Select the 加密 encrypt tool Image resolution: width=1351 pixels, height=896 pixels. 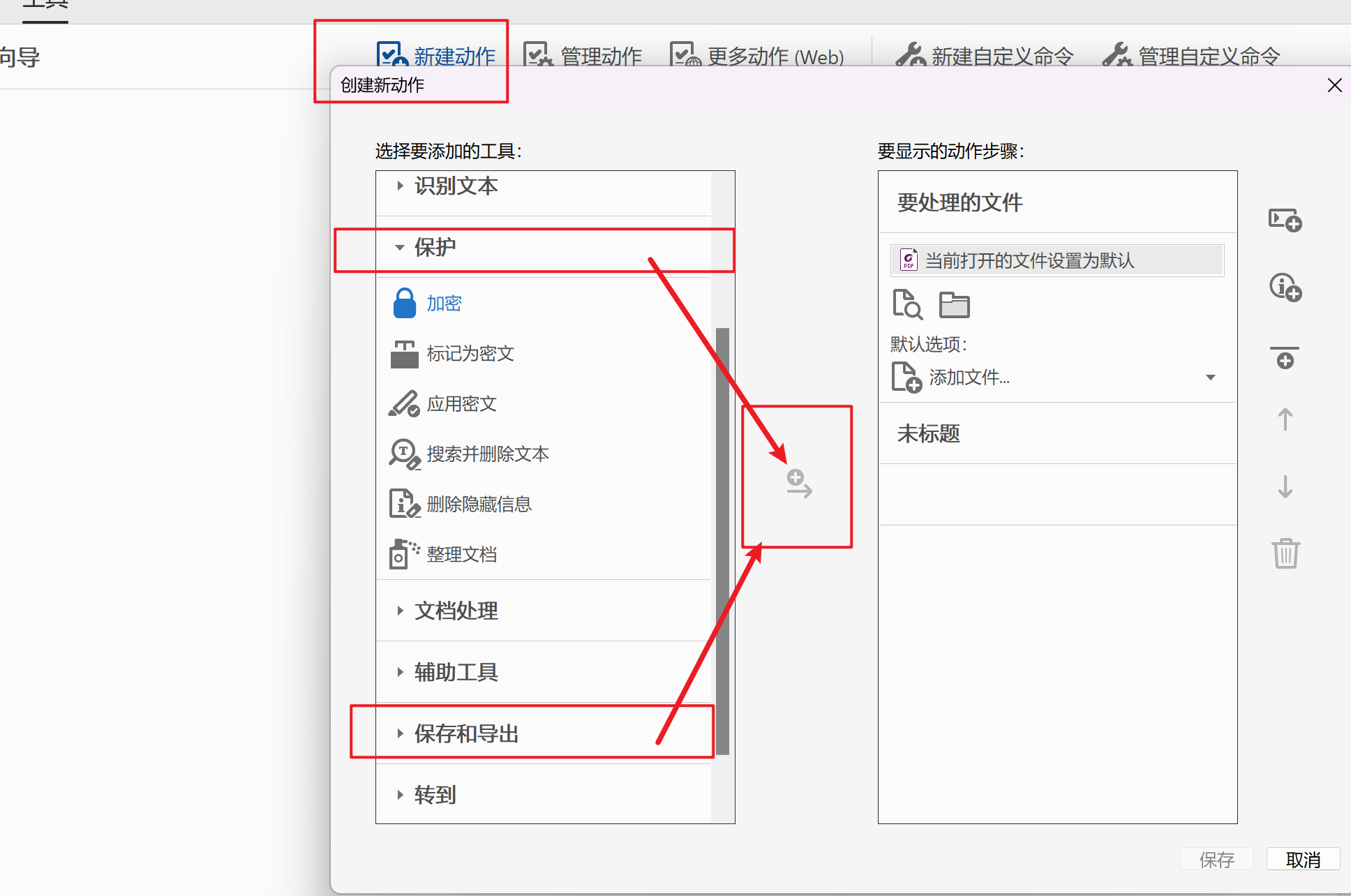pyautogui.click(x=444, y=304)
